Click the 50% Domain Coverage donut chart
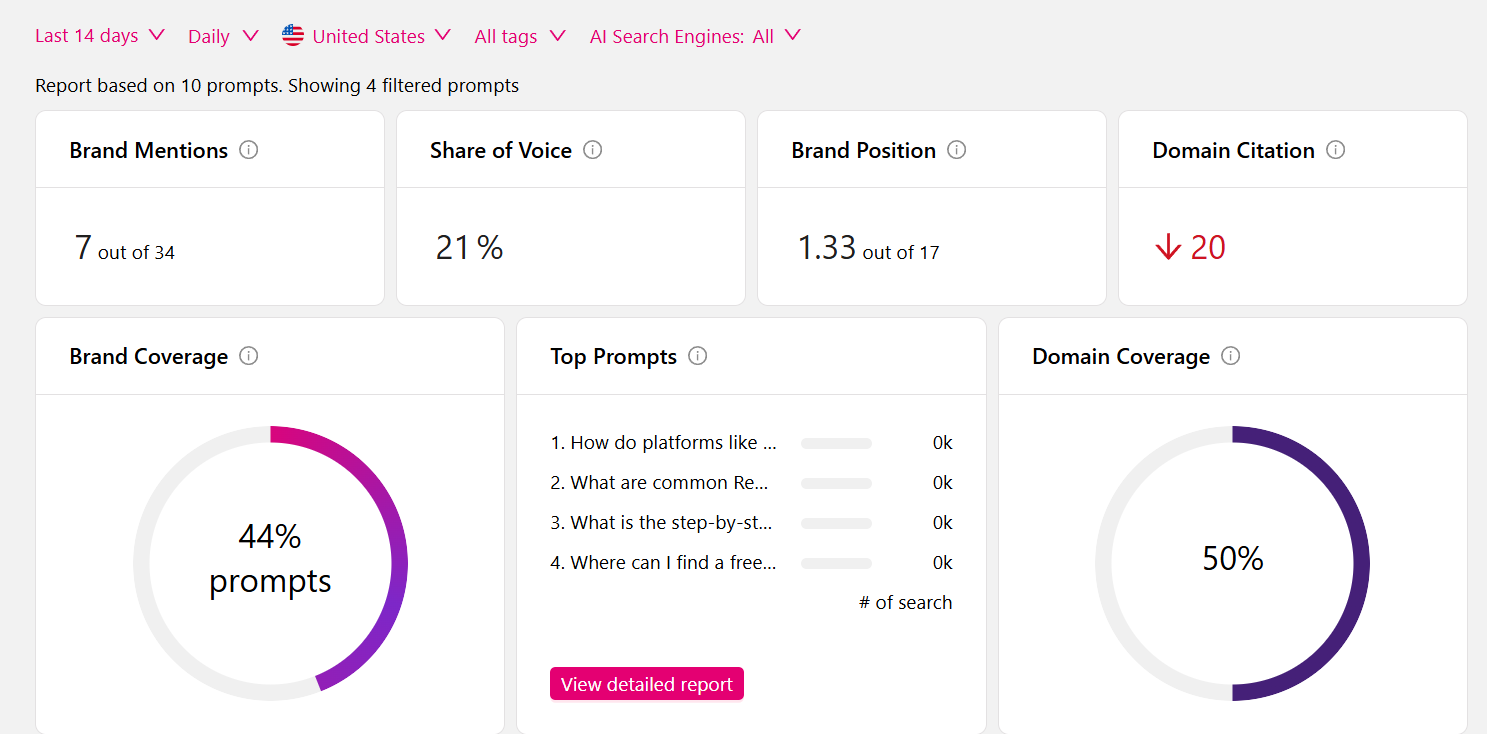The image size is (1487, 734). click(1232, 563)
